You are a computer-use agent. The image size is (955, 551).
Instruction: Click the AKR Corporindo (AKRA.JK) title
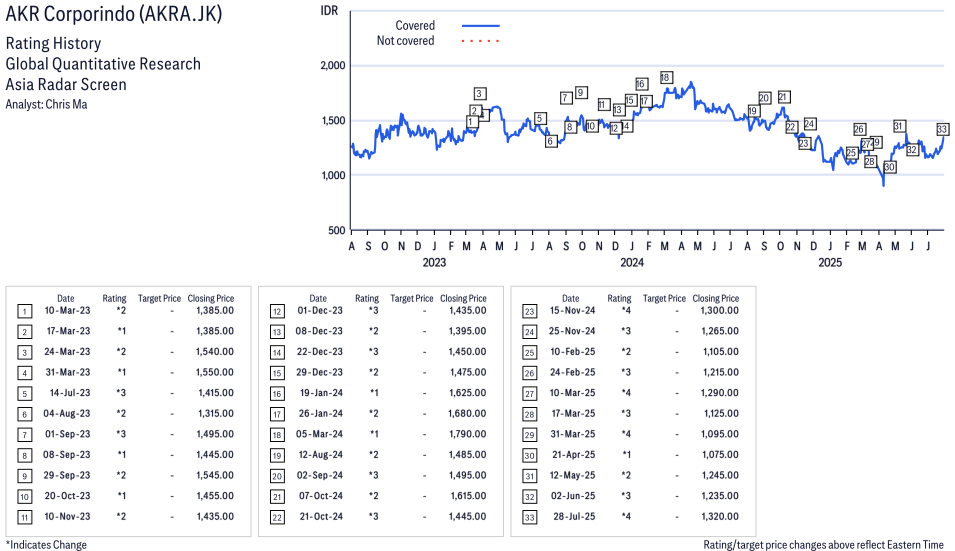click(114, 13)
